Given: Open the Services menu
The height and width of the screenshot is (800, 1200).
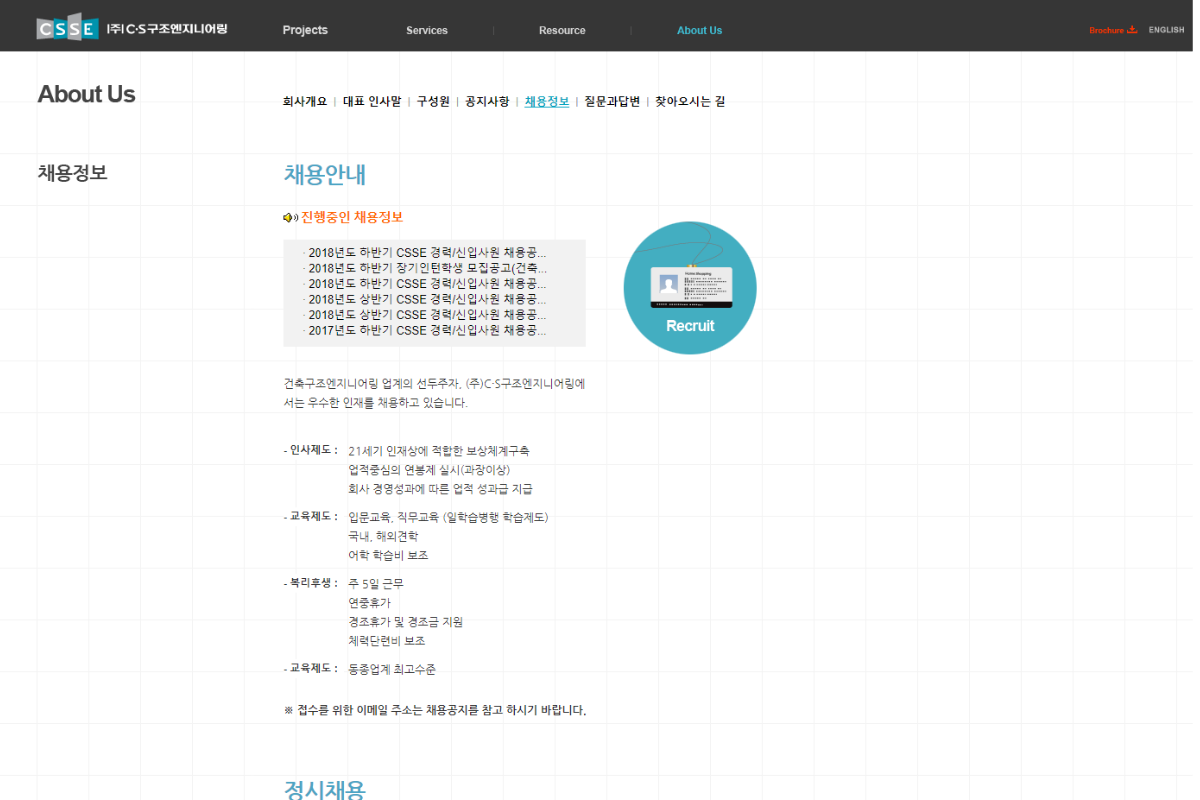Looking at the screenshot, I should click(427, 30).
